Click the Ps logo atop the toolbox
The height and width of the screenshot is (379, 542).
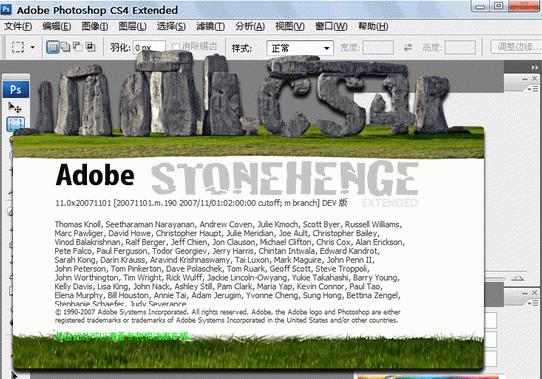[16, 90]
